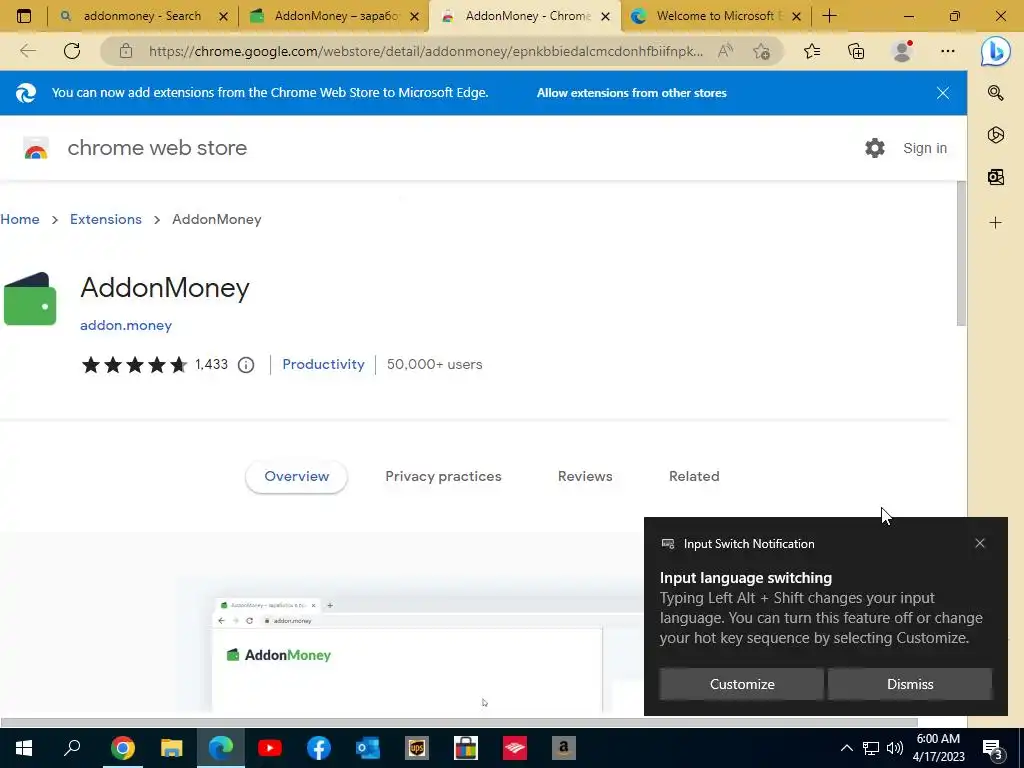Open the addon.money publisher link
Image resolution: width=1024 pixels, height=768 pixels.
coord(126,325)
